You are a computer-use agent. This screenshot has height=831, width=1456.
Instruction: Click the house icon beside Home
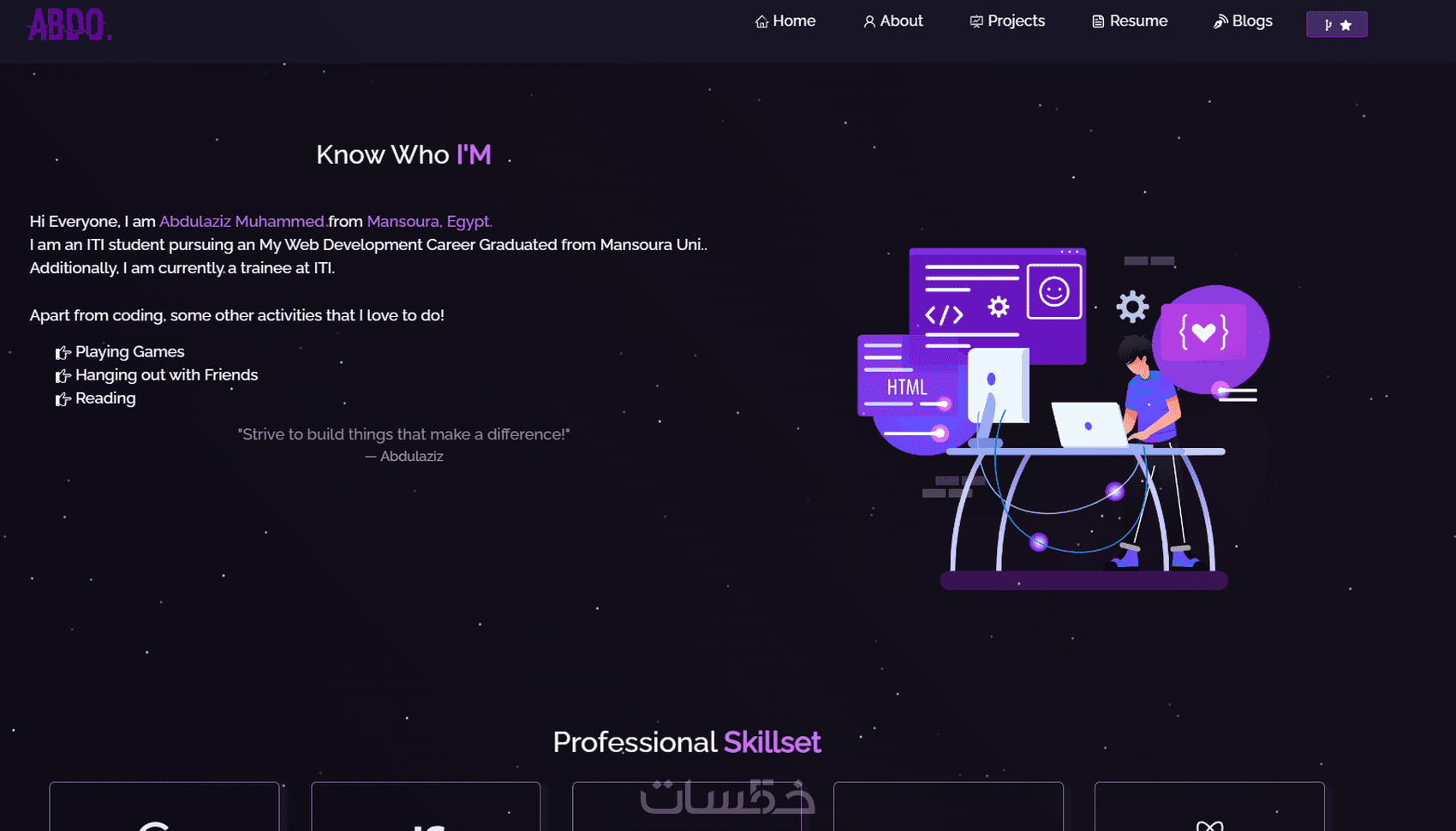(761, 21)
